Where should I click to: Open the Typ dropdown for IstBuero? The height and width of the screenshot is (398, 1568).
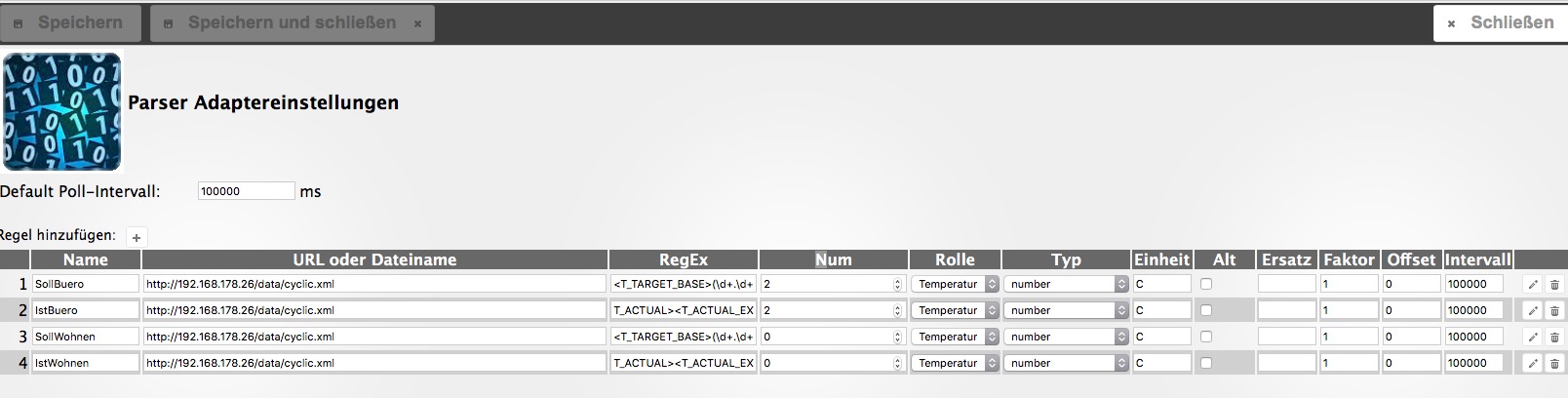(x=1066, y=310)
